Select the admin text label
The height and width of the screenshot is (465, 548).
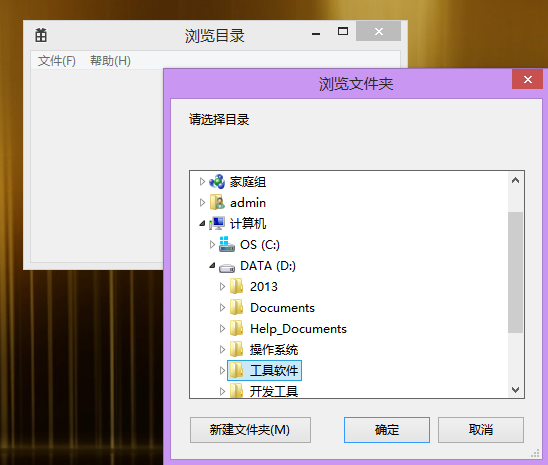(248, 203)
